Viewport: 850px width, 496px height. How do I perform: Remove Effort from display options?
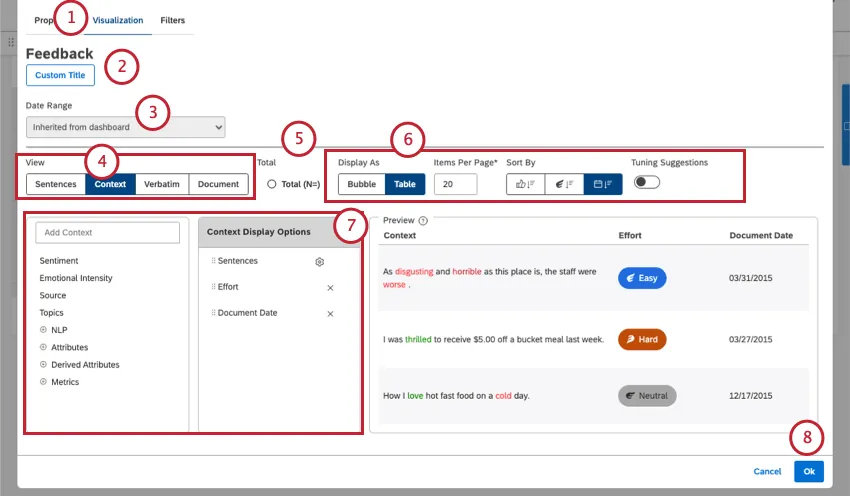pyautogui.click(x=330, y=287)
